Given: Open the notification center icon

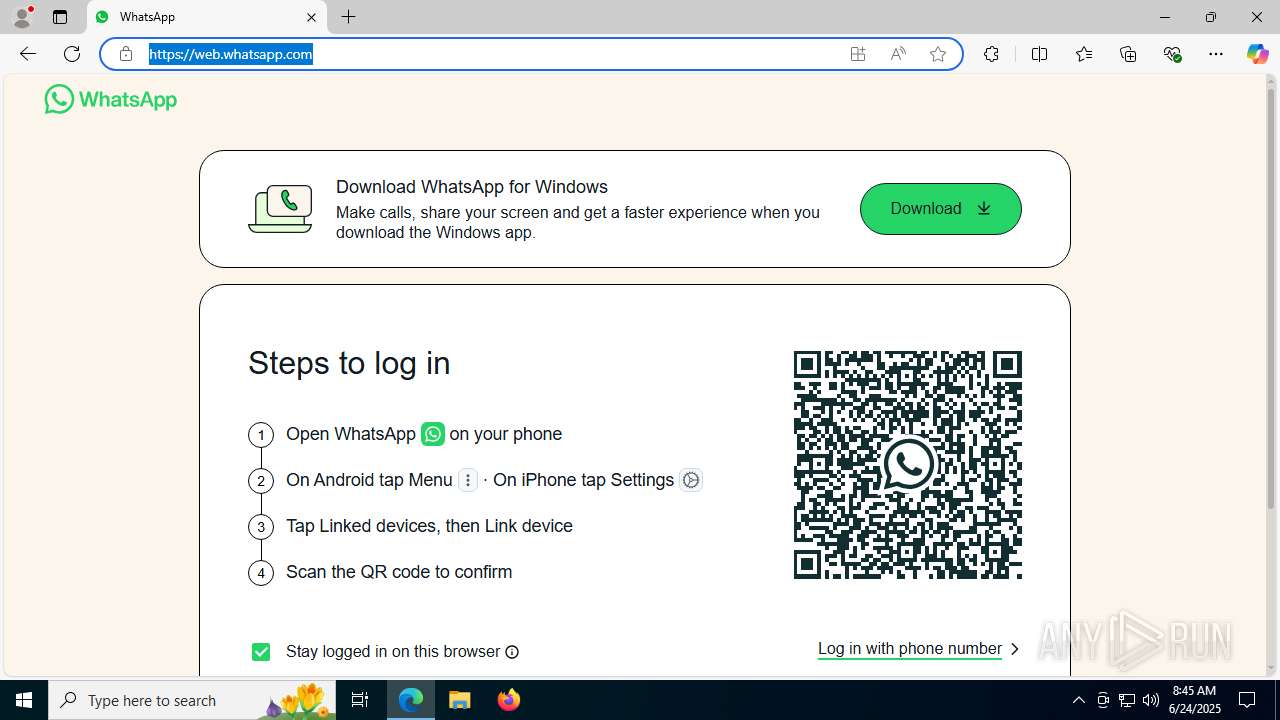Looking at the screenshot, I should (1248, 700).
